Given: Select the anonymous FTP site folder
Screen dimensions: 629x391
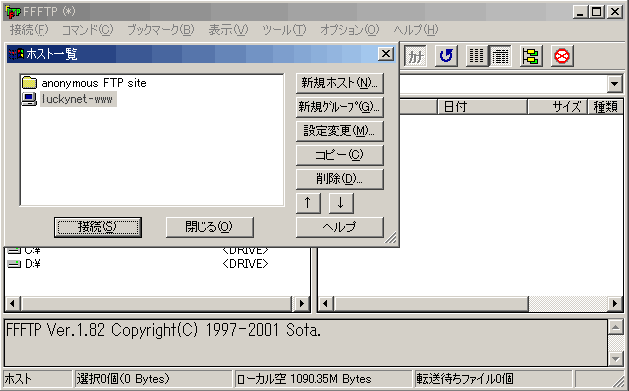Looking at the screenshot, I should click(x=84, y=83).
